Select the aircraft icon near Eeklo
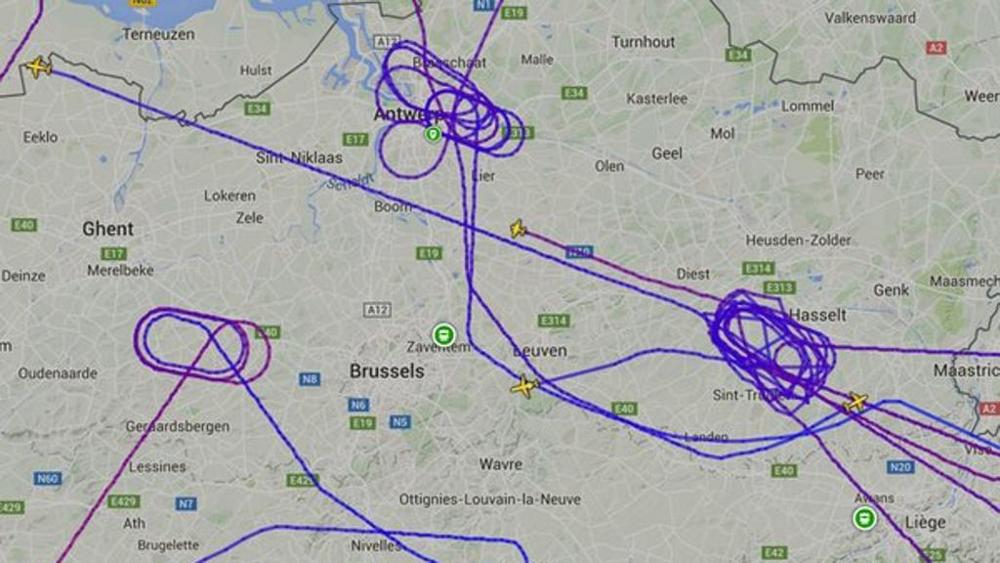 pyautogui.click(x=39, y=66)
